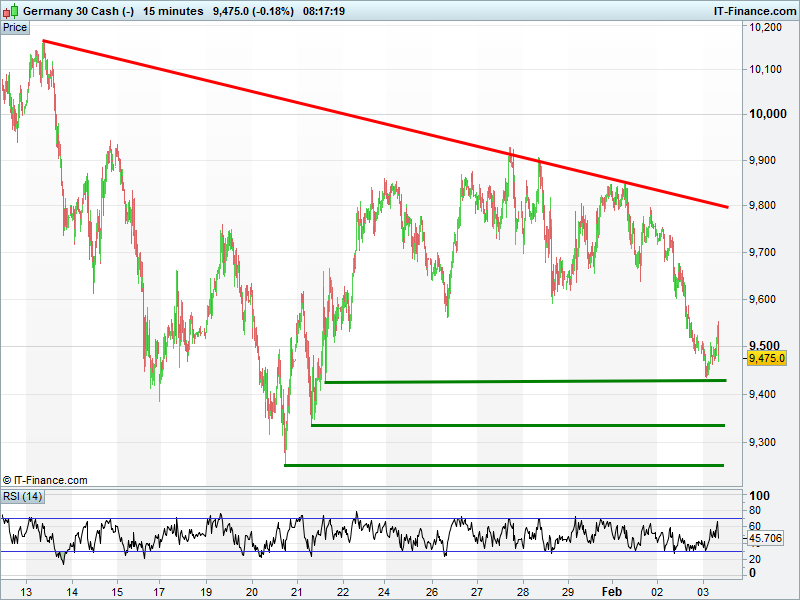Click the RSI 100 scale label
Screen dimensions: 800x600
point(759,496)
